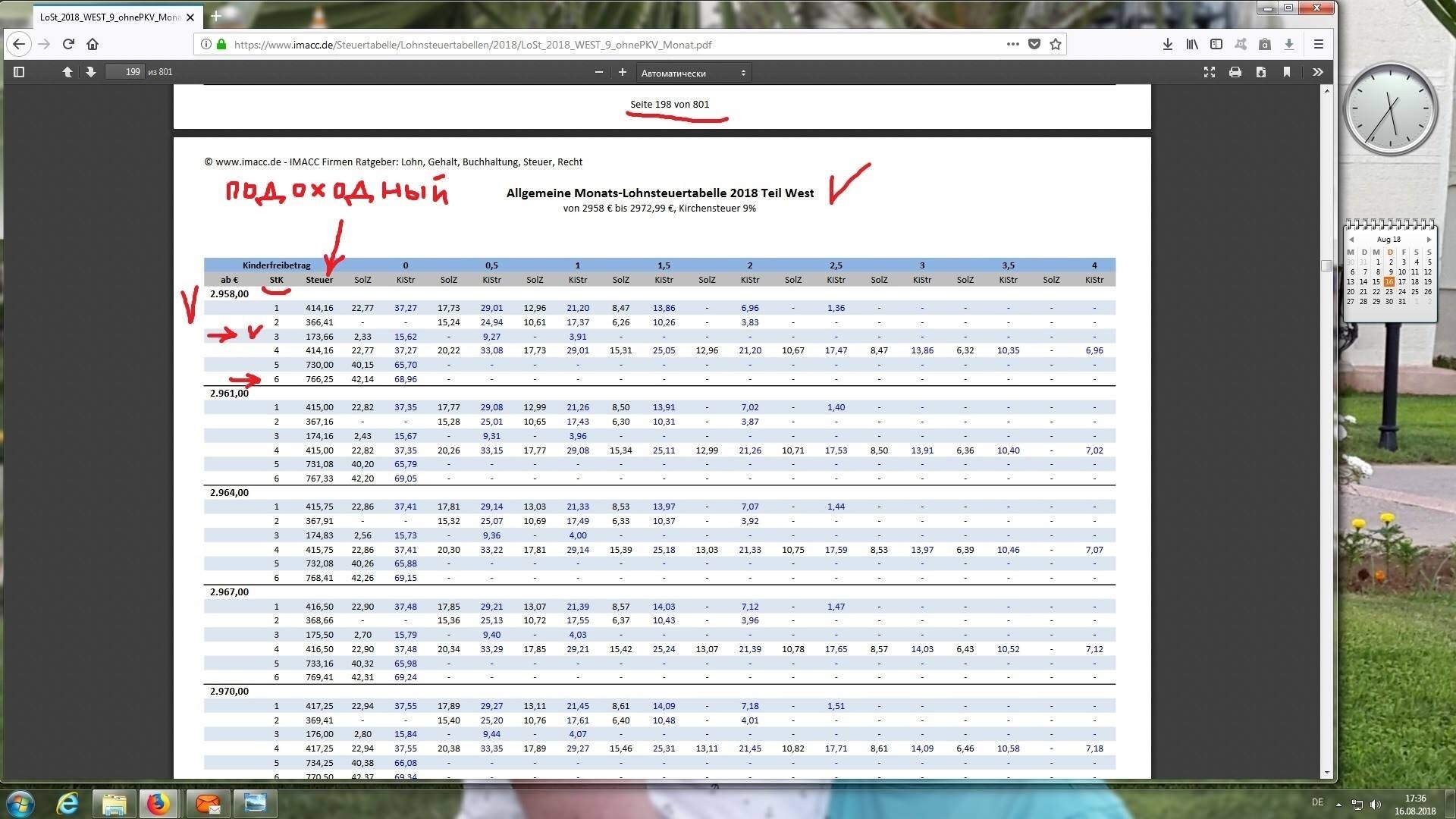Click the PDF vertical scrollbar thumb

1326,265
